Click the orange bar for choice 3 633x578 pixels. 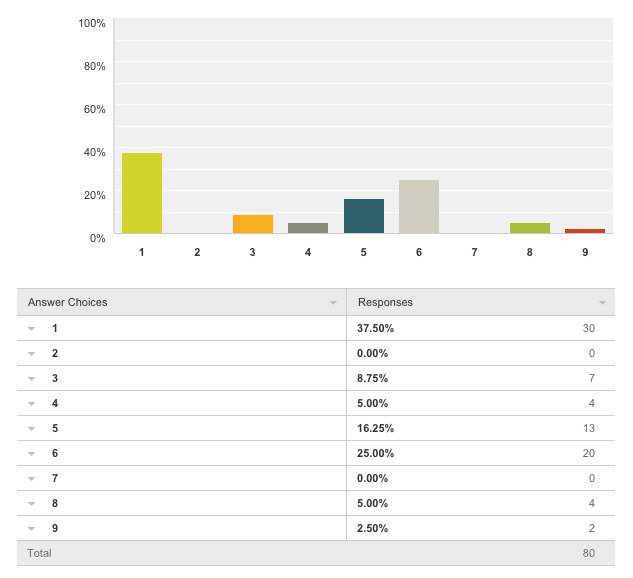[x=253, y=224]
